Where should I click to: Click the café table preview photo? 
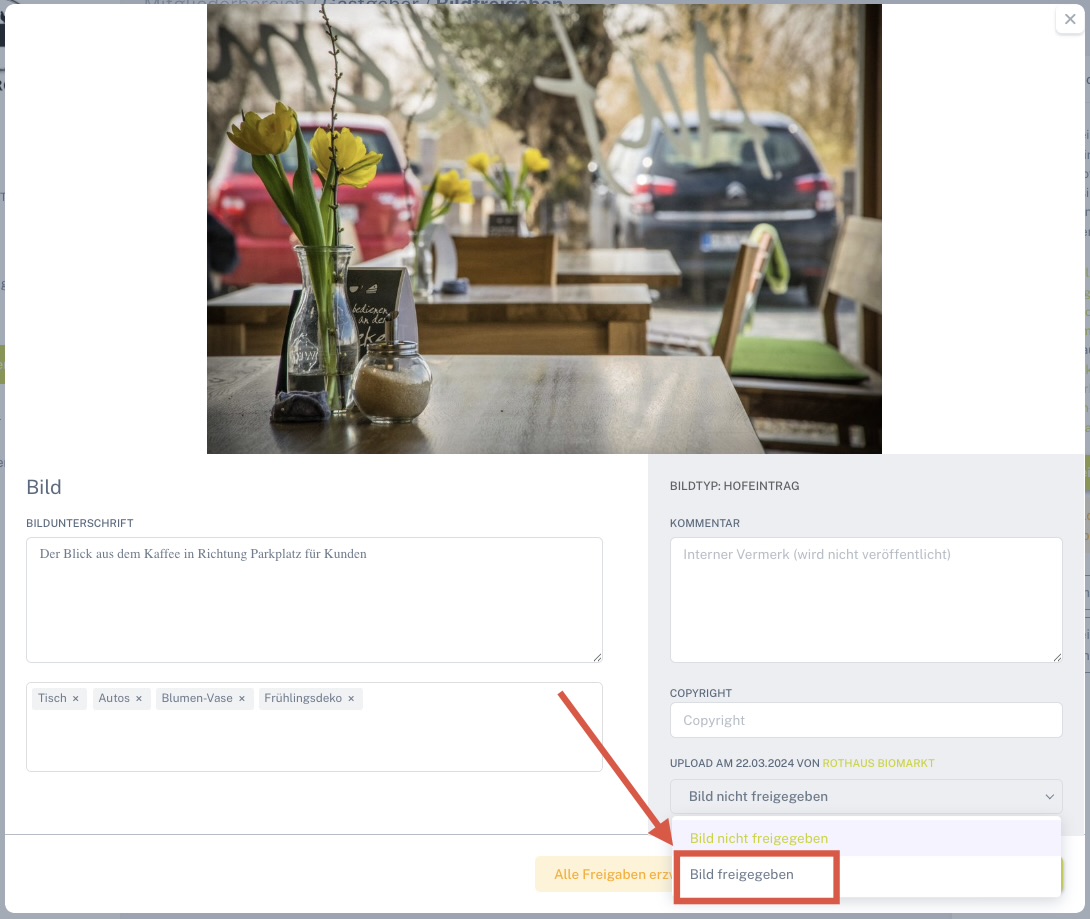pos(544,229)
